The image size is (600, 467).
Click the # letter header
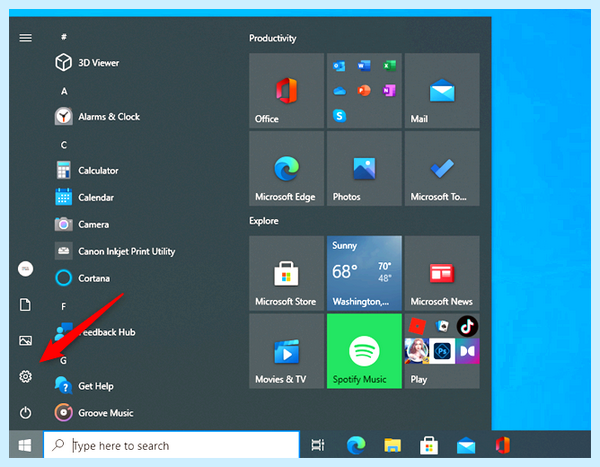click(x=64, y=37)
